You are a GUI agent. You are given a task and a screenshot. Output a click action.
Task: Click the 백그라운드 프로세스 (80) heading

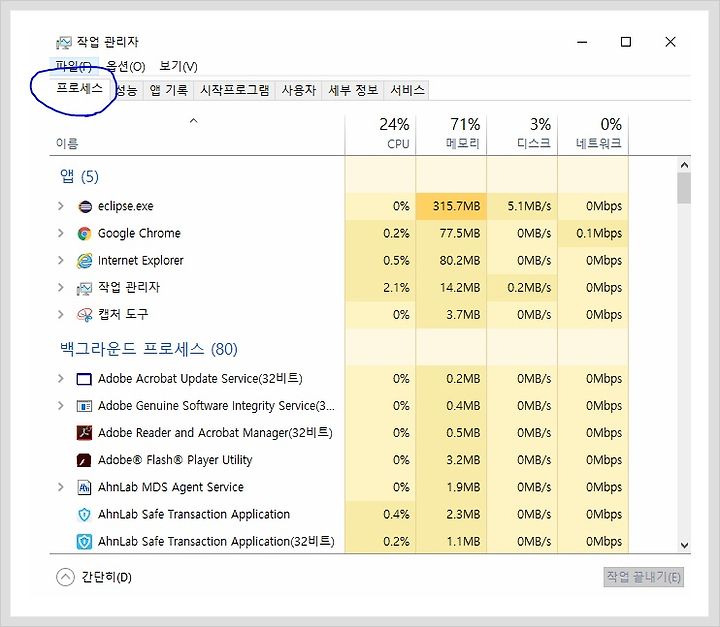pyautogui.click(x=148, y=349)
